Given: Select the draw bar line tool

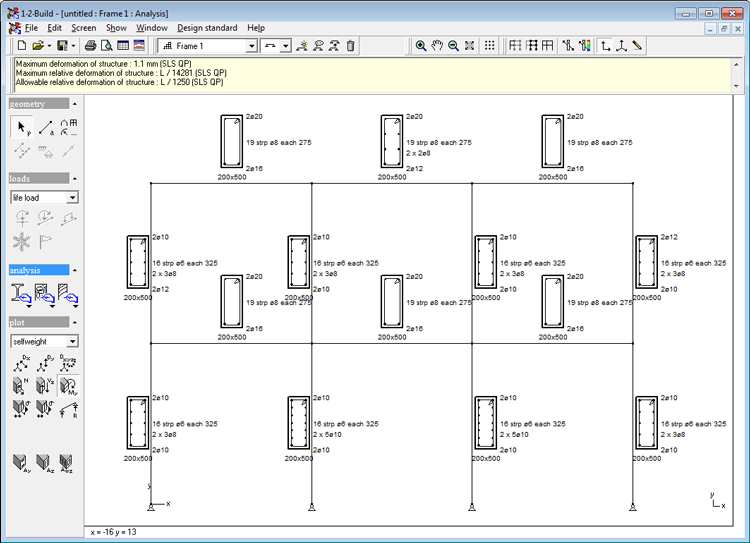Looking at the screenshot, I should click(45, 128).
